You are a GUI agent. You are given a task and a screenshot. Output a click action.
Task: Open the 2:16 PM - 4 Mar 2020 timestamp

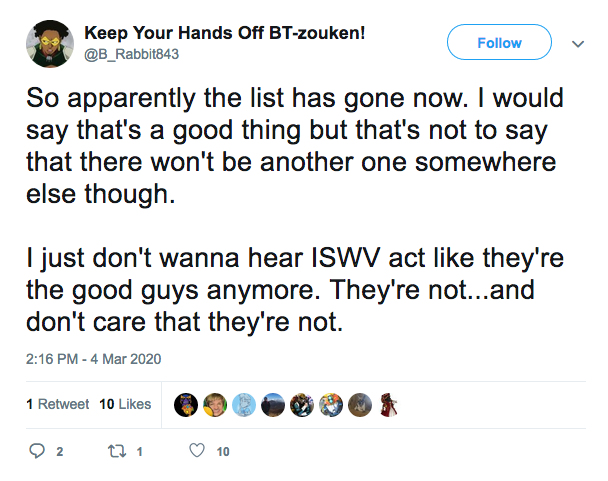coord(93,359)
